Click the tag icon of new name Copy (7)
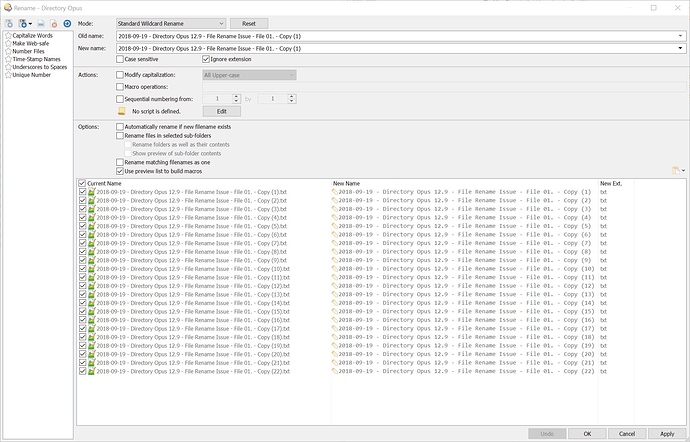Image resolution: width=690 pixels, height=442 pixels. click(334, 243)
